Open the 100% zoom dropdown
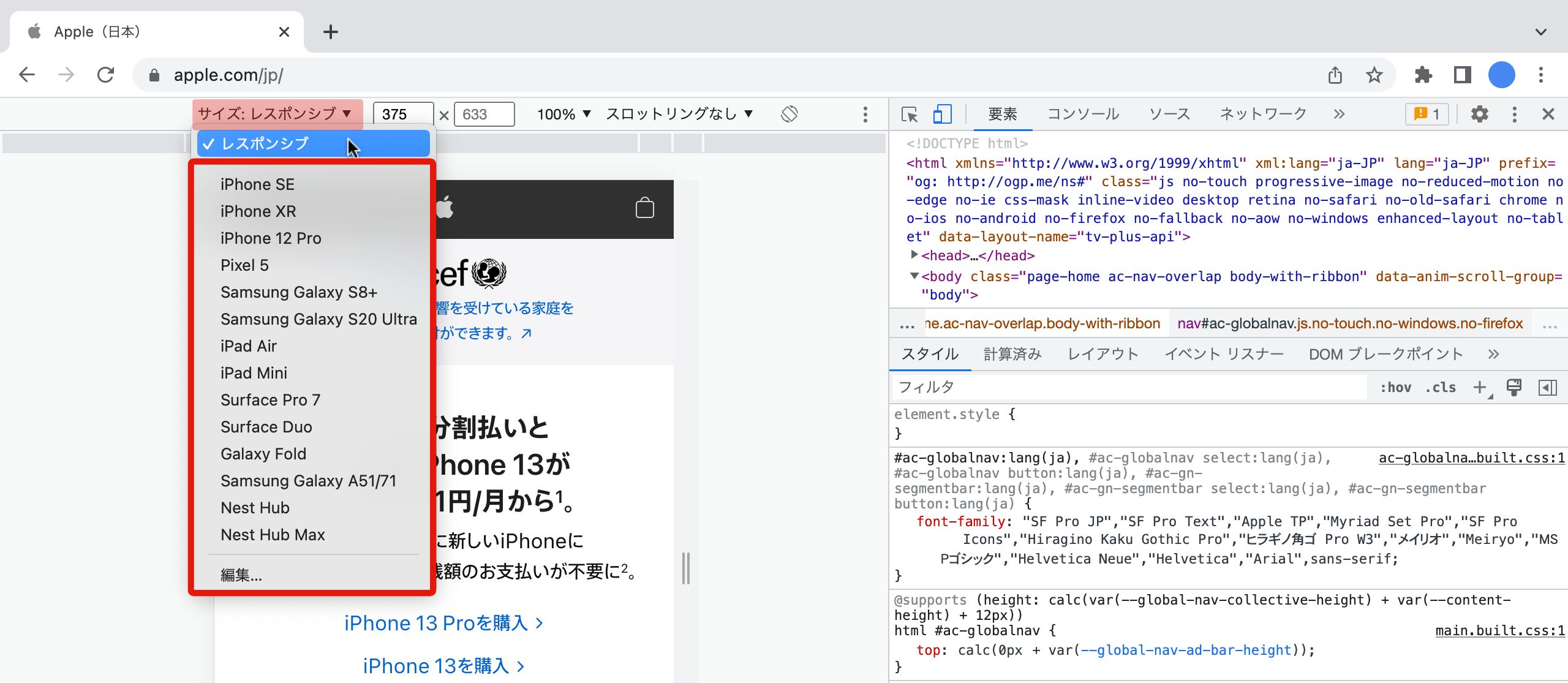 (563, 114)
